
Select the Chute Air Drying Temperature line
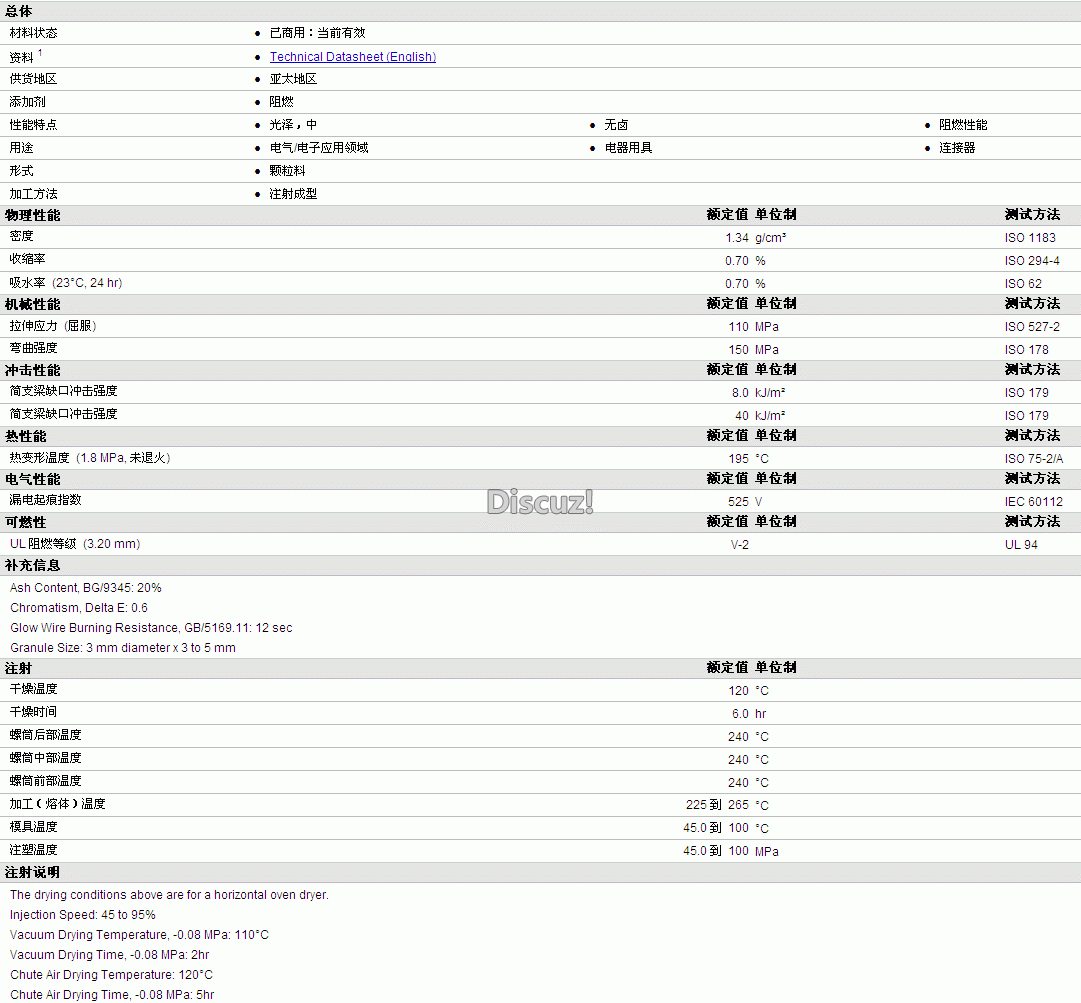[111, 975]
